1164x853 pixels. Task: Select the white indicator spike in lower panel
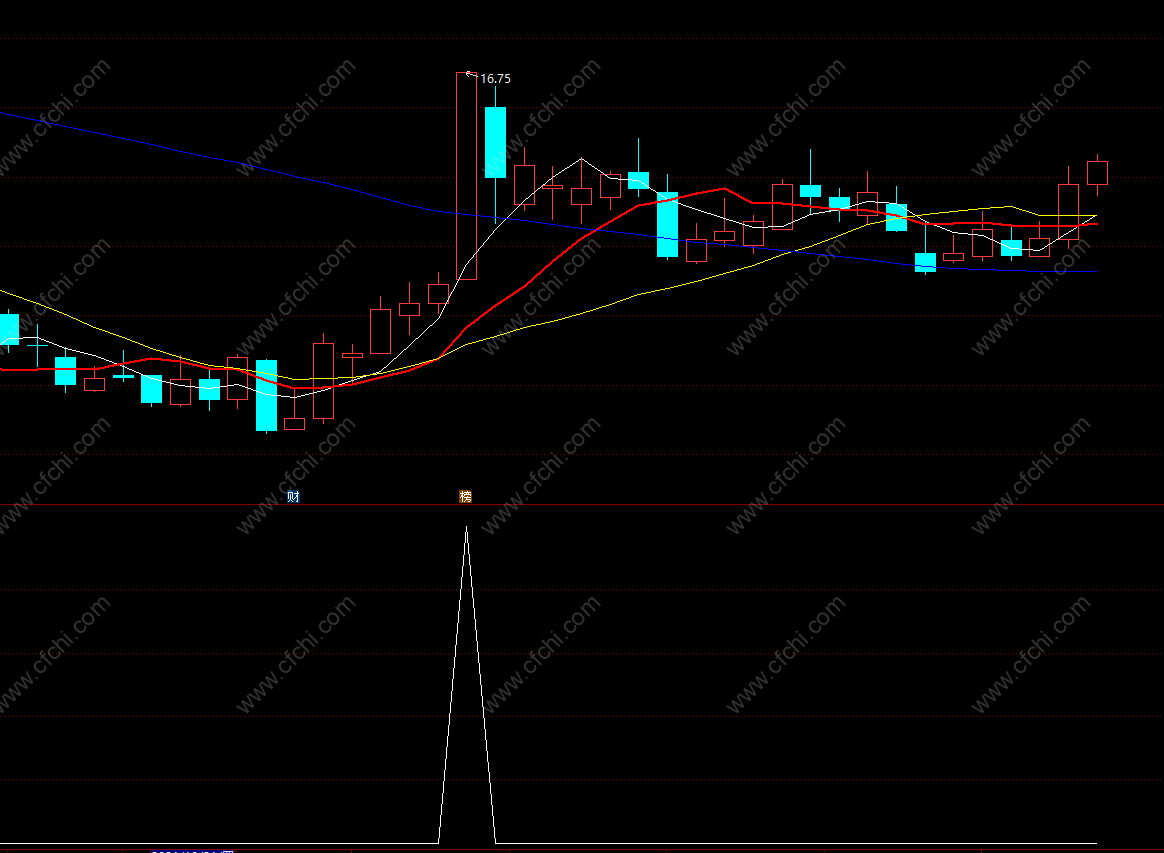click(466, 684)
